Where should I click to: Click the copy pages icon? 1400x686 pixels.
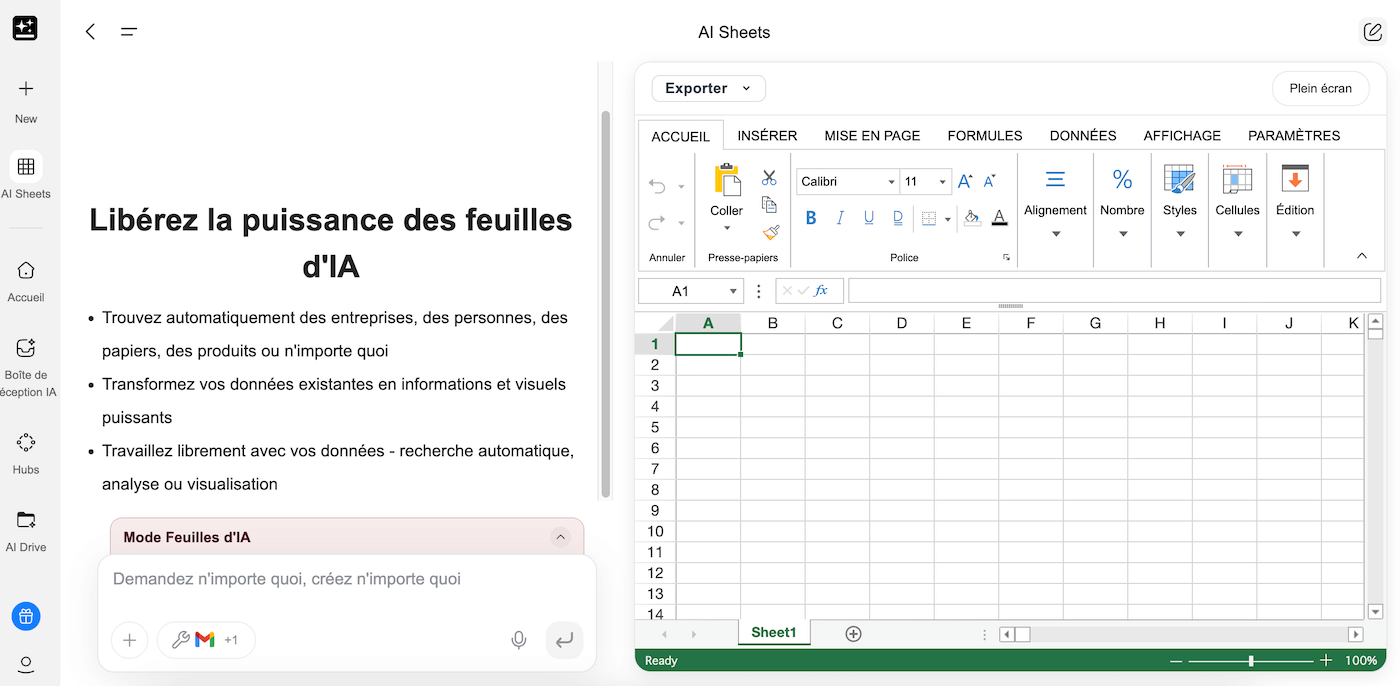point(769,204)
